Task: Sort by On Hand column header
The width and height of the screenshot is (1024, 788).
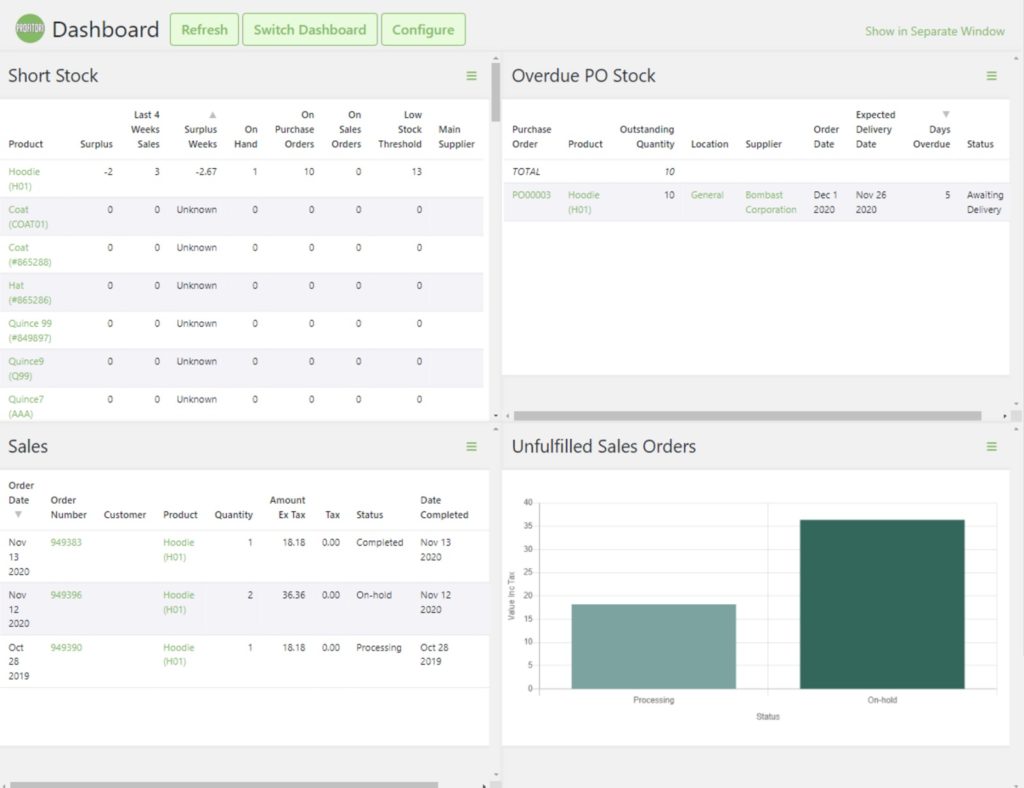Action: (246, 136)
